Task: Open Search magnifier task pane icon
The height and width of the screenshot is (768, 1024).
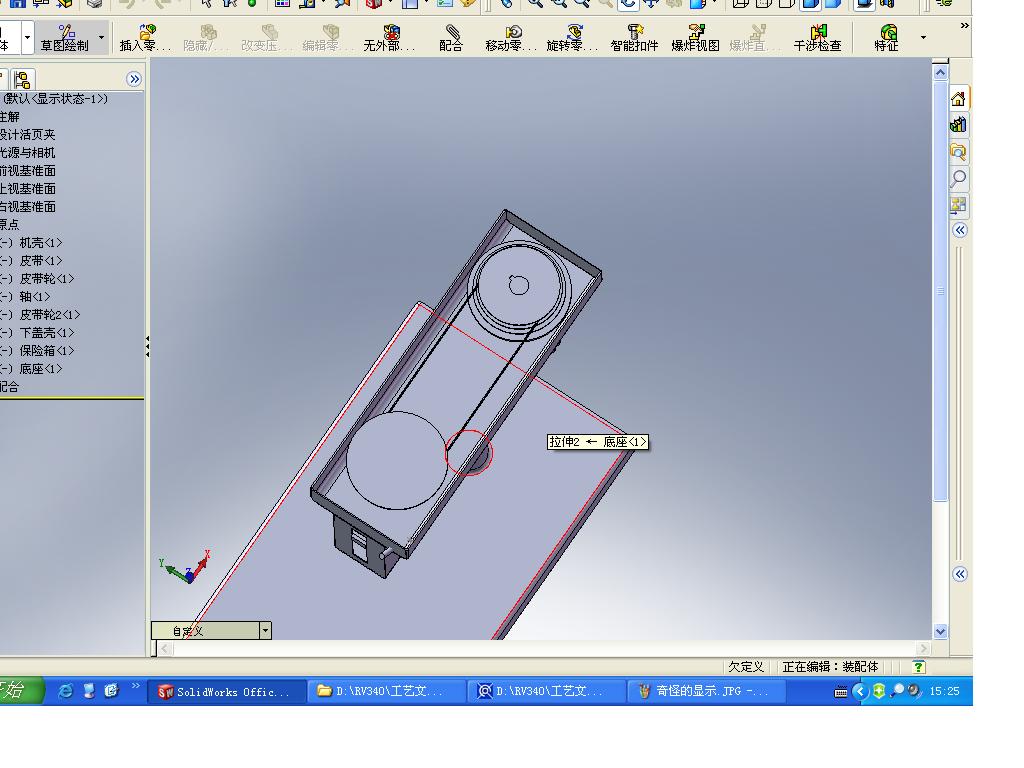Action: 958,178
